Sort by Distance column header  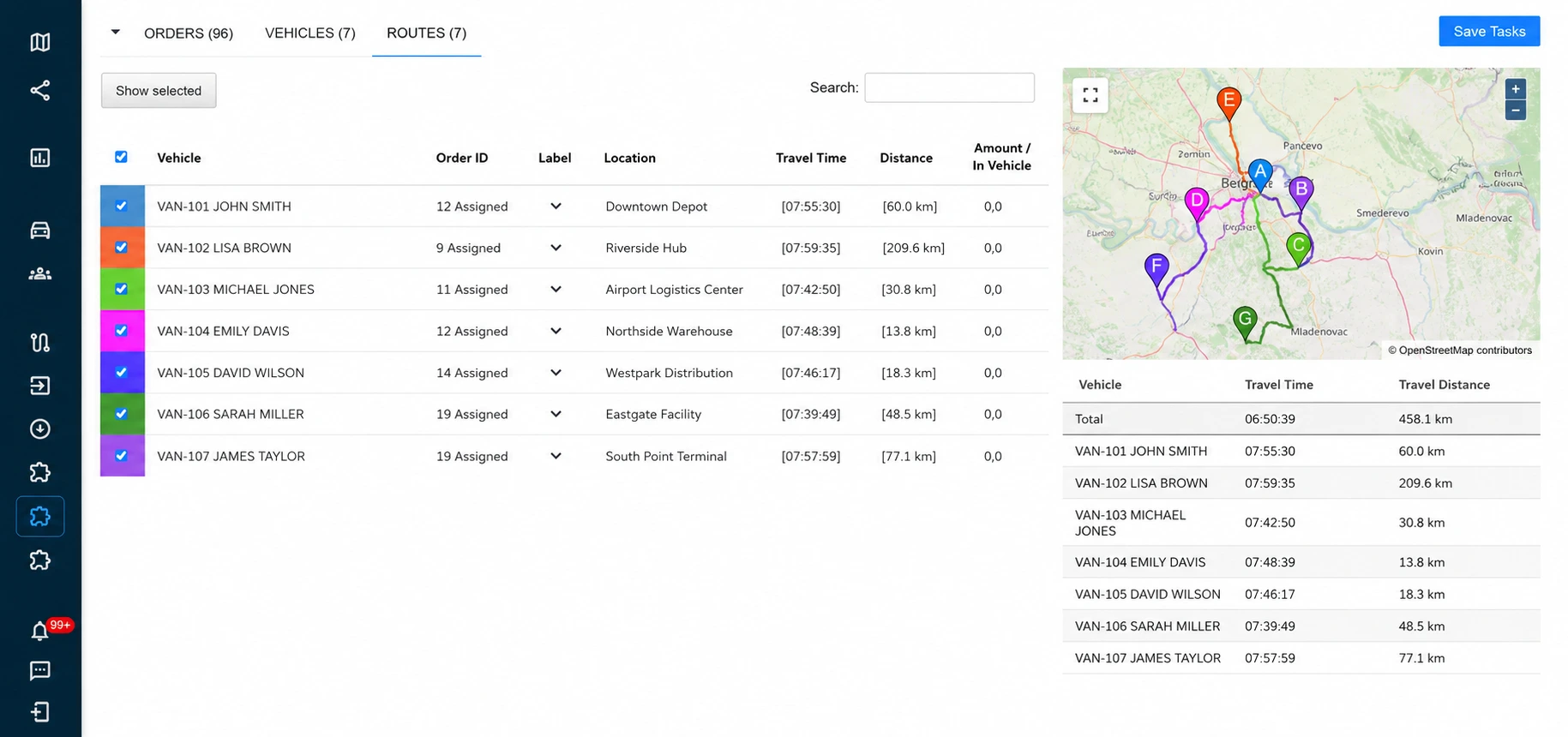point(906,158)
